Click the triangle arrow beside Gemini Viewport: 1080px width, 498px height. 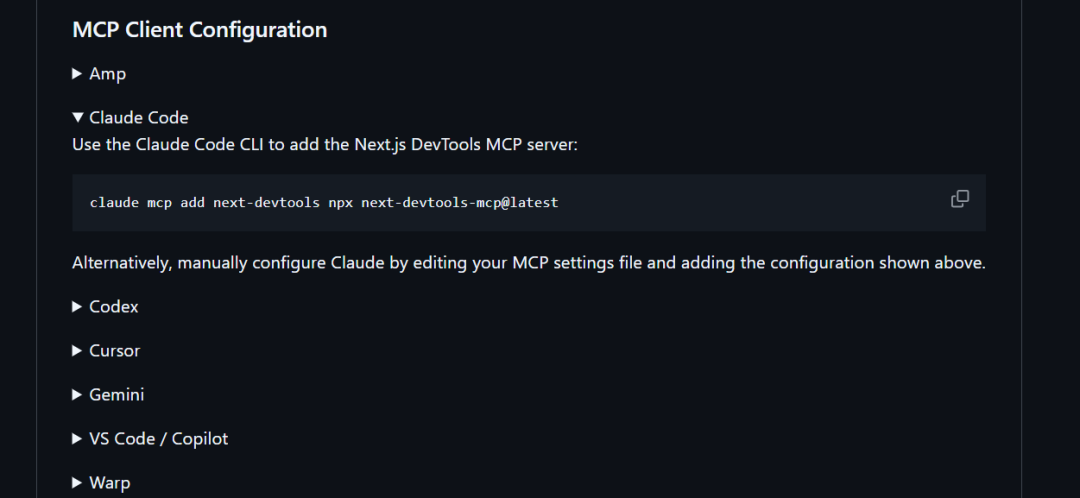77,395
